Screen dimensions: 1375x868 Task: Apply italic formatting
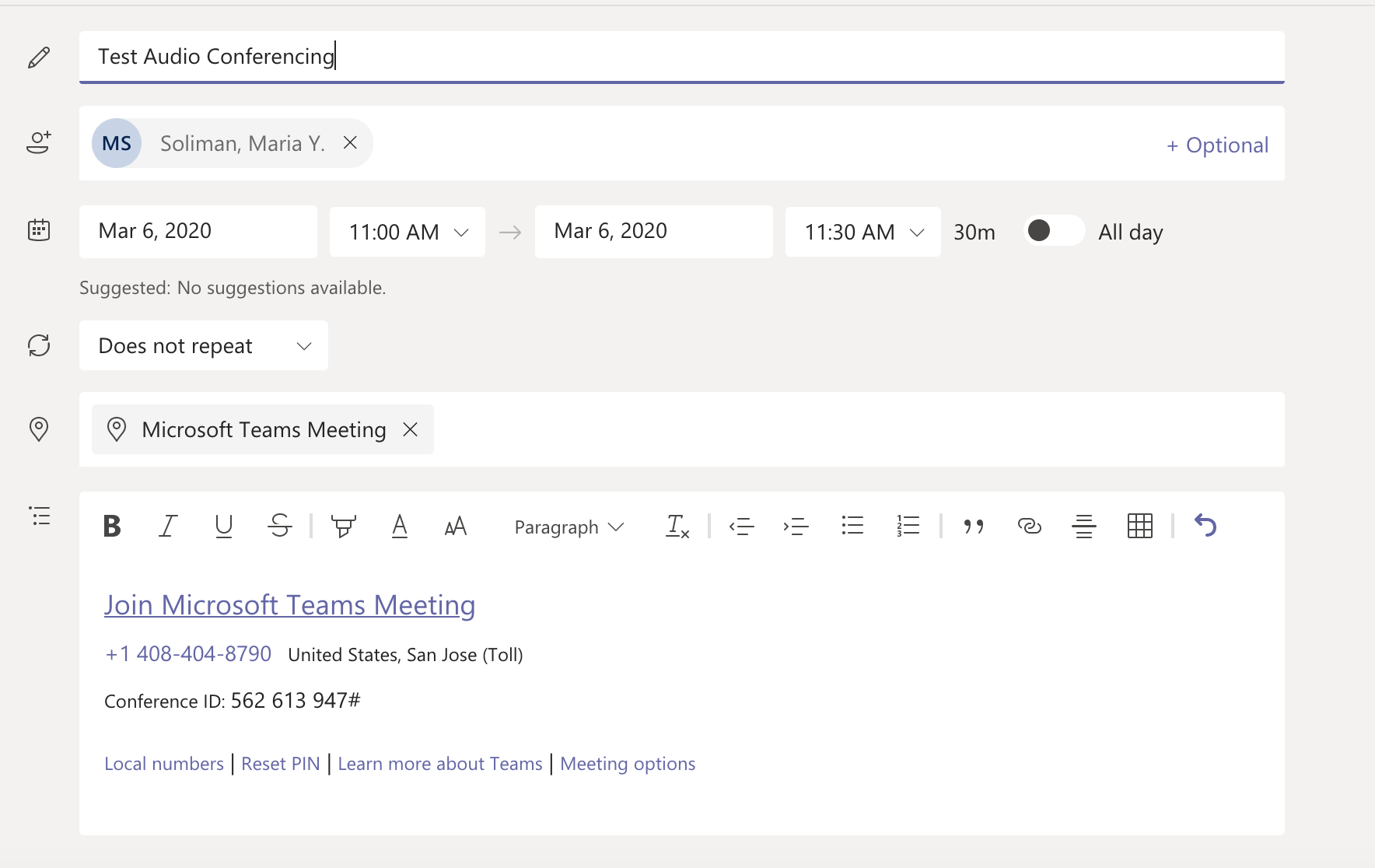[168, 527]
